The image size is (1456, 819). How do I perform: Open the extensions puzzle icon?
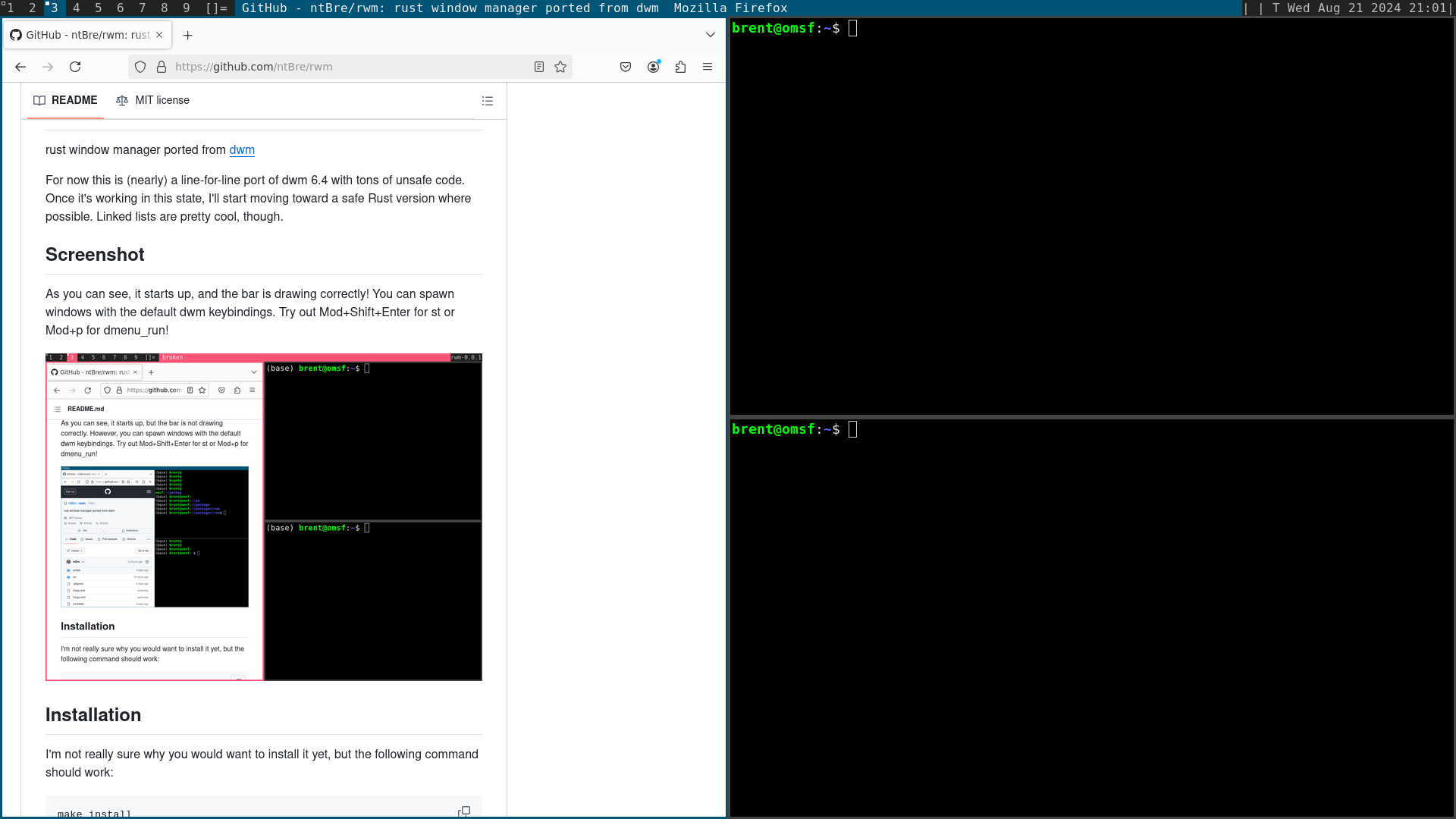[x=680, y=67]
